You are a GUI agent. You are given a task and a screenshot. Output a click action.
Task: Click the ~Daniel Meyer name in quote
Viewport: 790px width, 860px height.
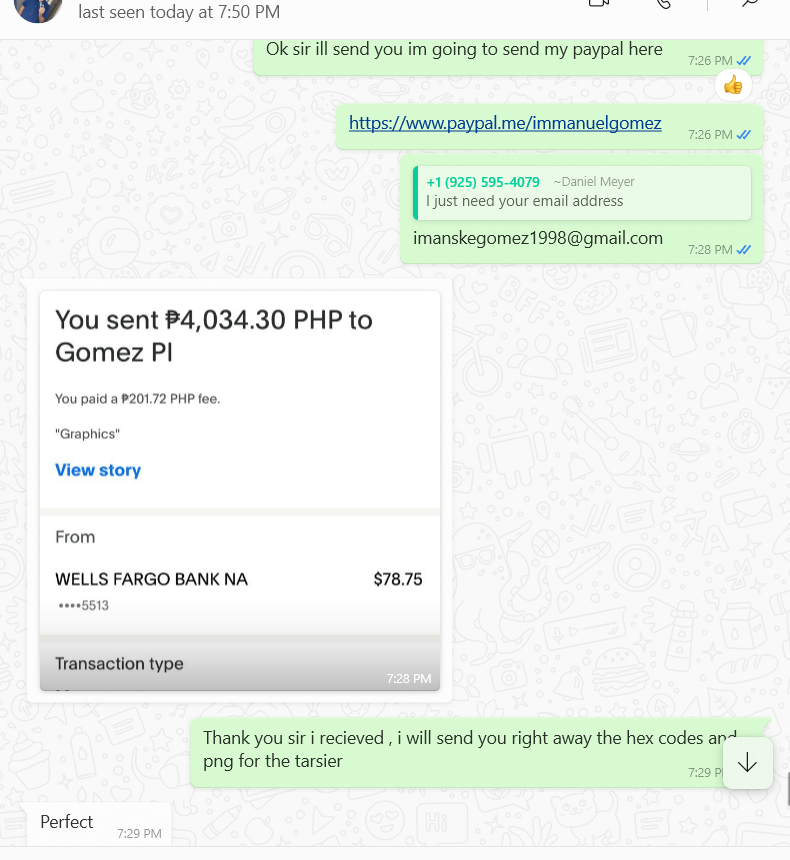(x=594, y=182)
